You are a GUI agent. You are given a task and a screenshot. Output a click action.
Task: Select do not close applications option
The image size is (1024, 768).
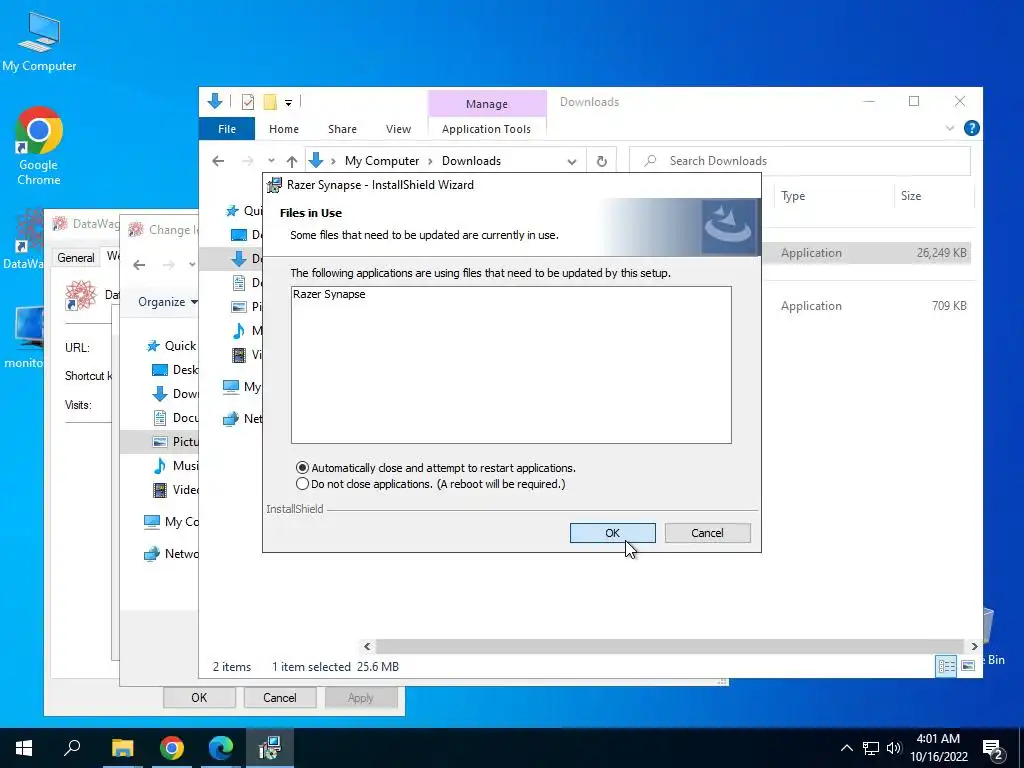point(430,484)
